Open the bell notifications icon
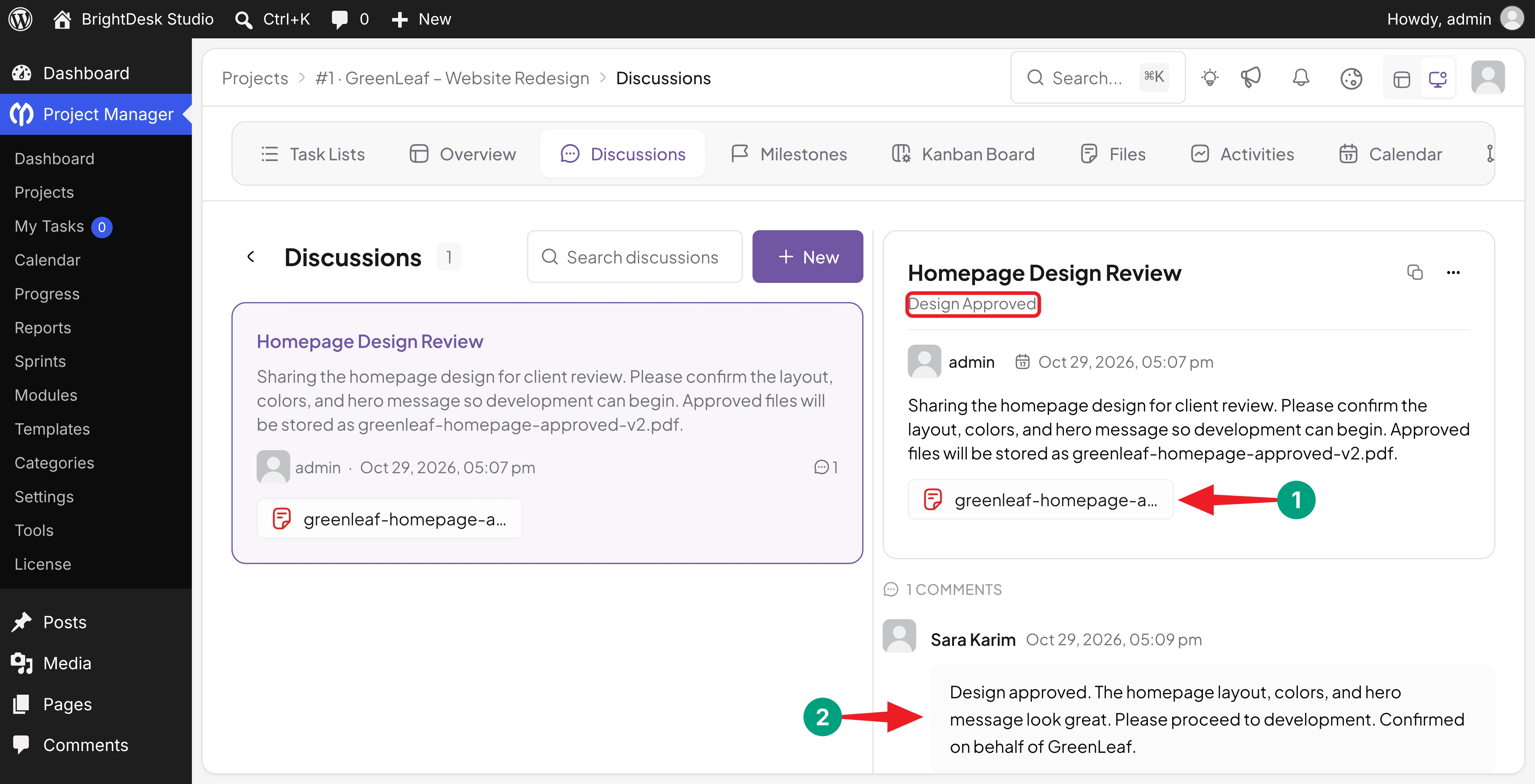 (1301, 78)
